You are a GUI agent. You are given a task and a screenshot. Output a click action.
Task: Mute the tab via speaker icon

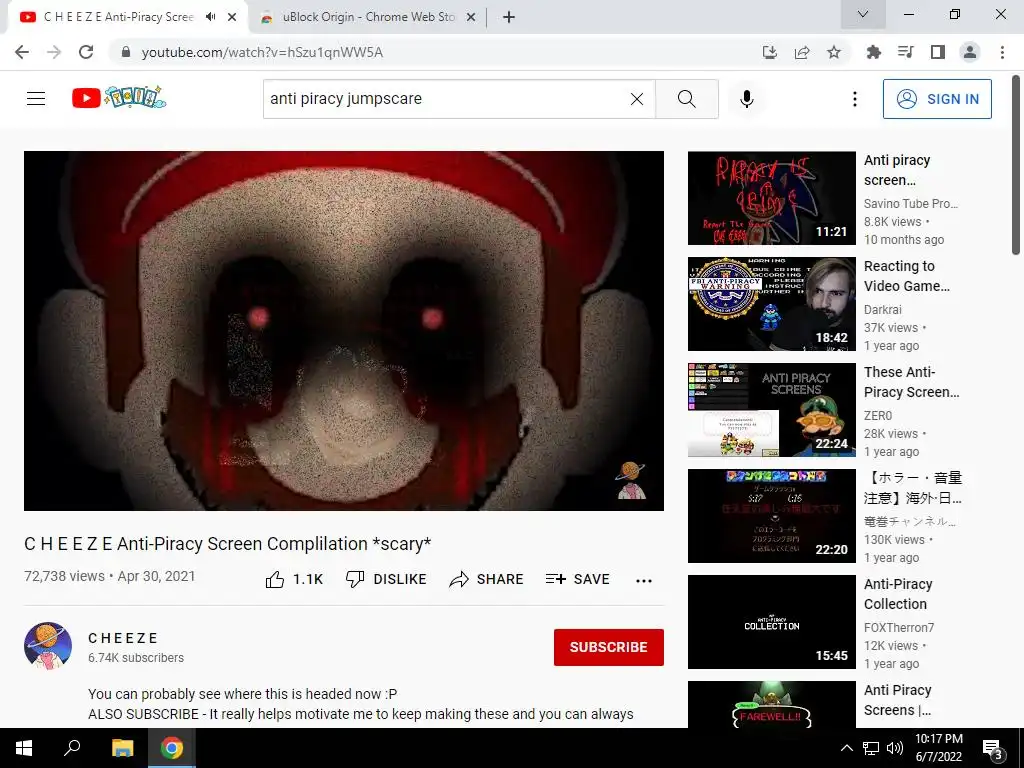(210, 17)
